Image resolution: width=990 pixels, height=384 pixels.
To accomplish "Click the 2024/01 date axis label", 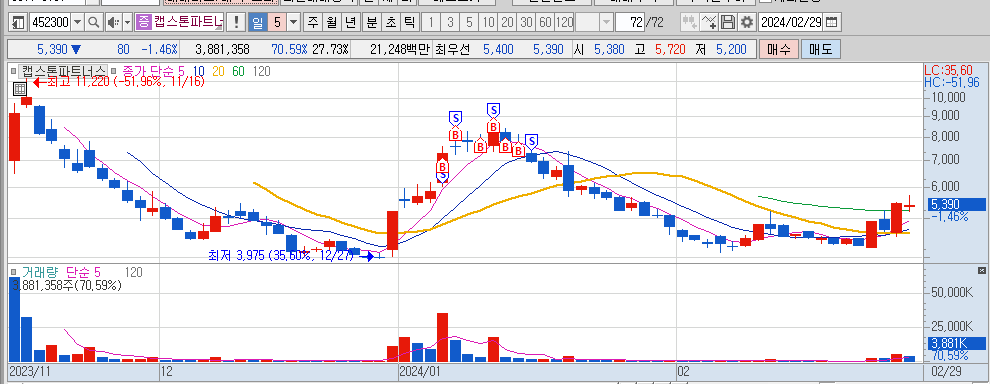I will click(419, 371).
